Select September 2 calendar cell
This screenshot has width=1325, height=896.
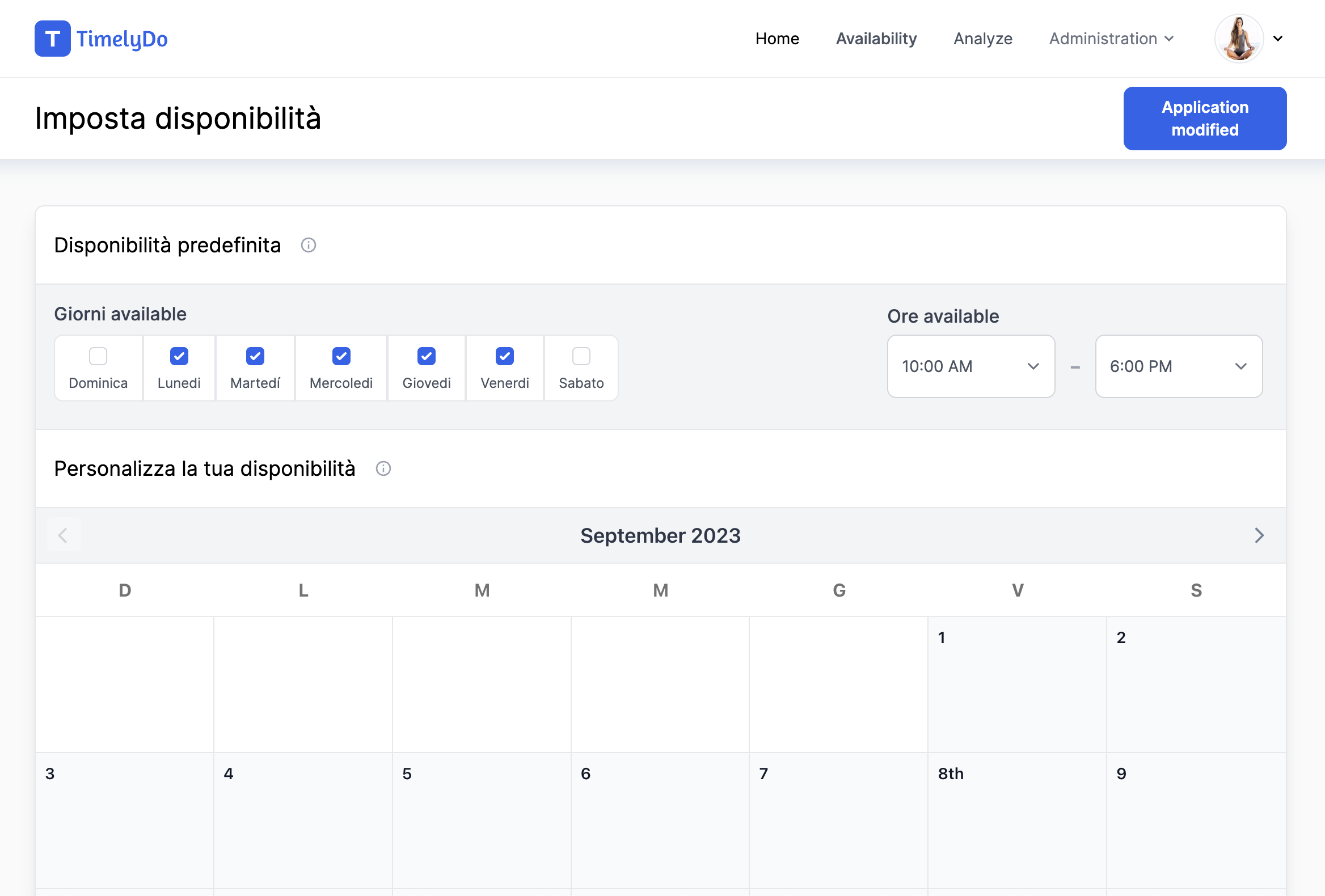coord(1196,684)
